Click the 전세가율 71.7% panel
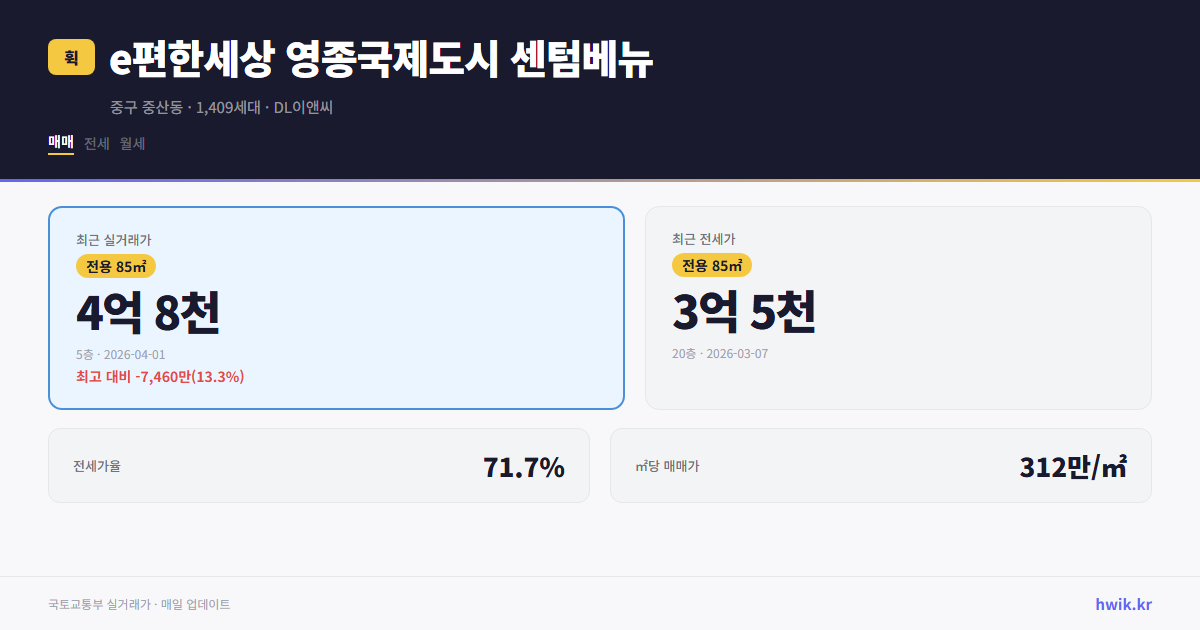Image resolution: width=1200 pixels, height=630 pixels. pyautogui.click(x=320, y=465)
